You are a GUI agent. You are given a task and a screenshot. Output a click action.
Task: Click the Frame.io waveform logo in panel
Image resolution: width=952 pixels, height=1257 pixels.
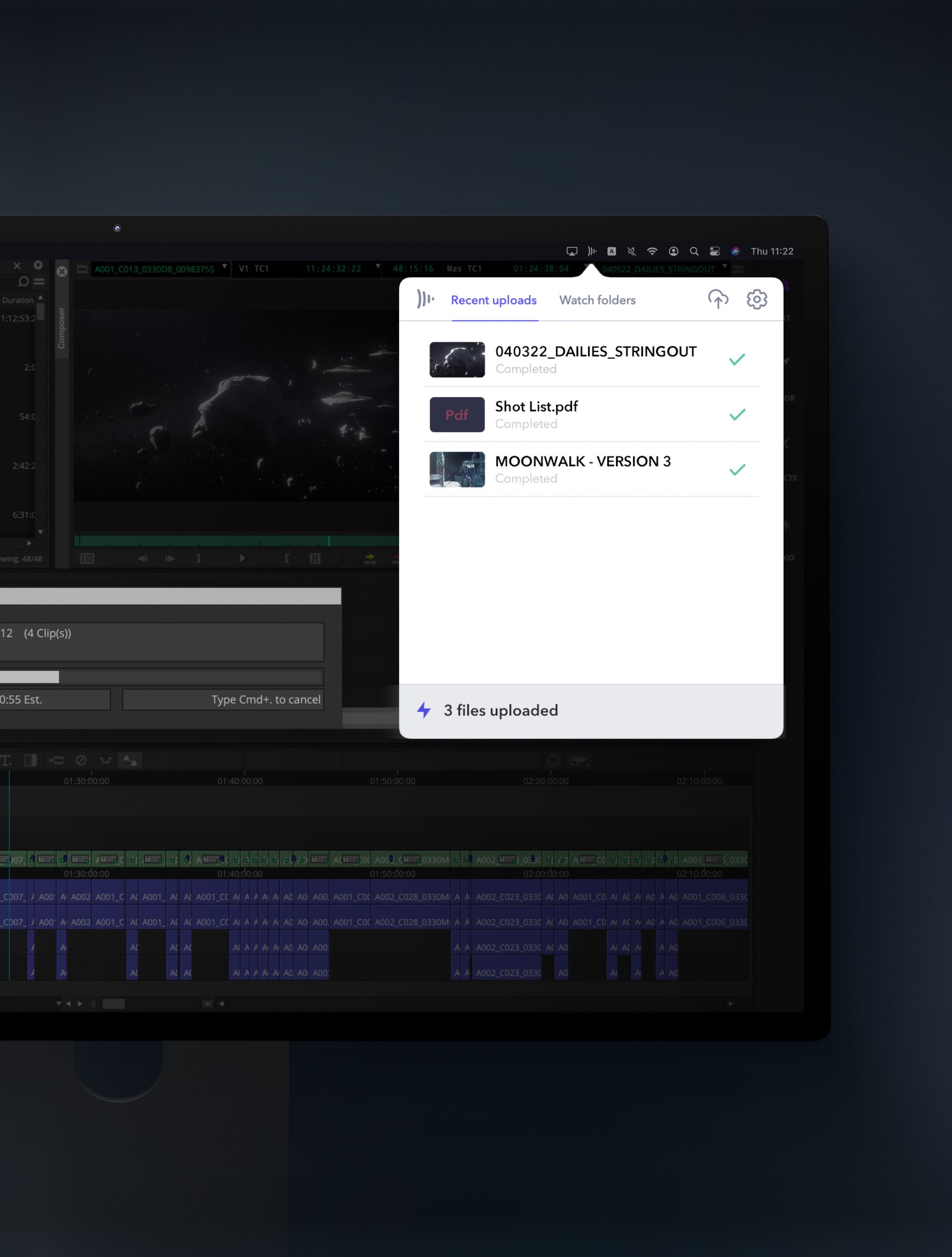click(425, 299)
